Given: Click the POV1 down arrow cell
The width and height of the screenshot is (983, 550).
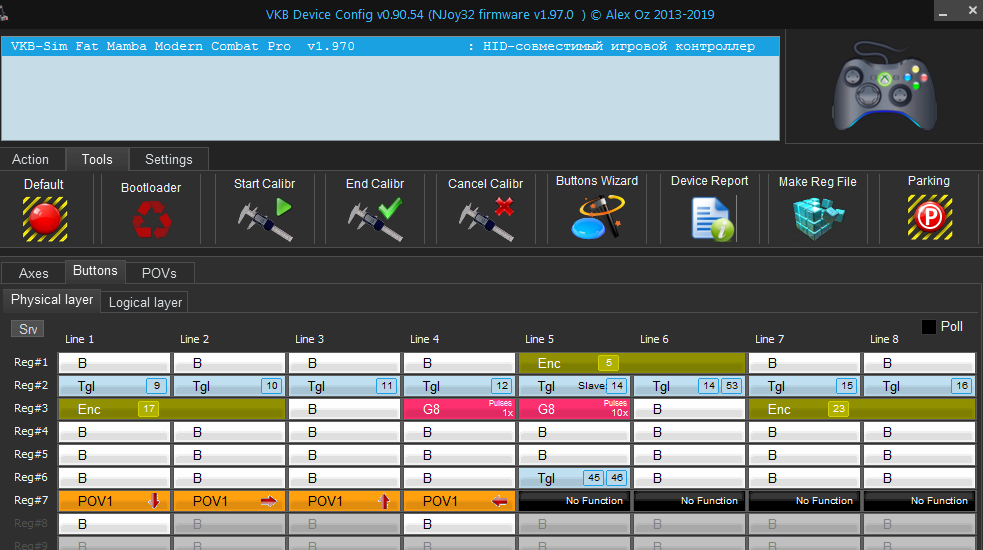Looking at the screenshot, I should click(x=115, y=501).
